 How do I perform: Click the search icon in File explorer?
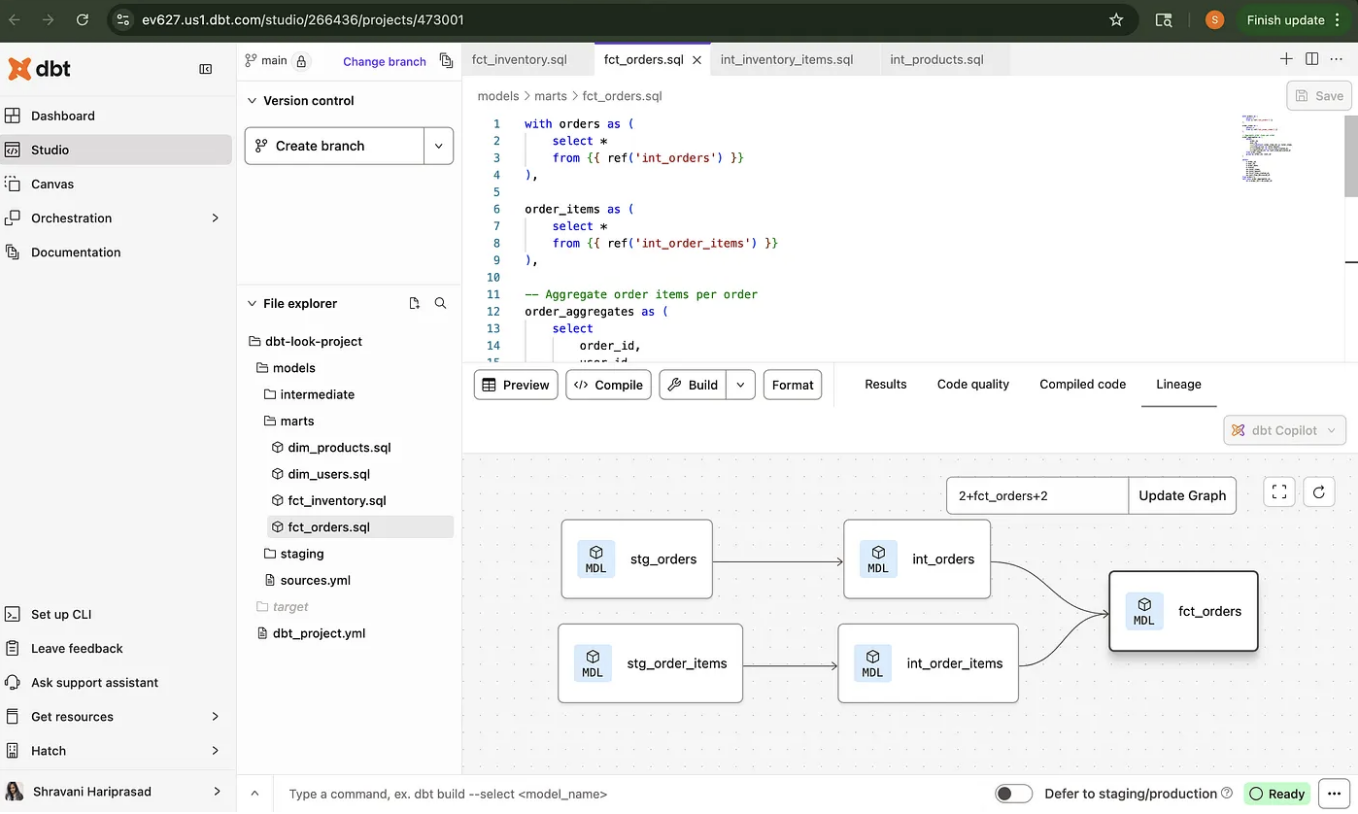pyautogui.click(x=440, y=303)
